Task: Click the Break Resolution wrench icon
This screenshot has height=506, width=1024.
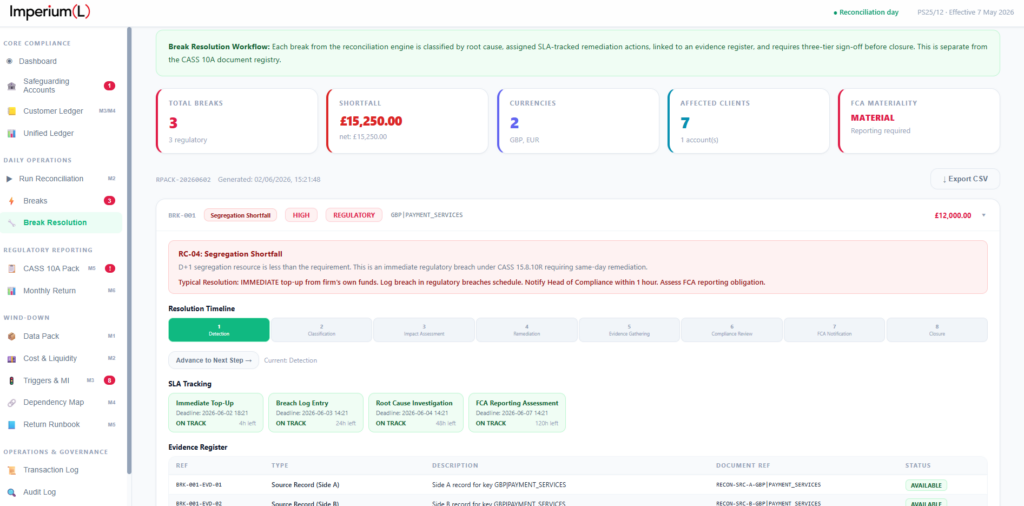Action: (11, 223)
